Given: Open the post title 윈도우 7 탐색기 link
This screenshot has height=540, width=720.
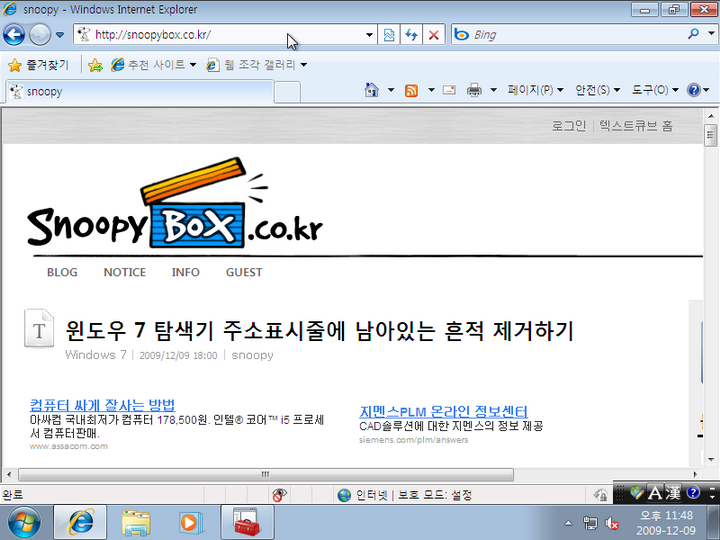Looking at the screenshot, I should click(x=320, y=331).
